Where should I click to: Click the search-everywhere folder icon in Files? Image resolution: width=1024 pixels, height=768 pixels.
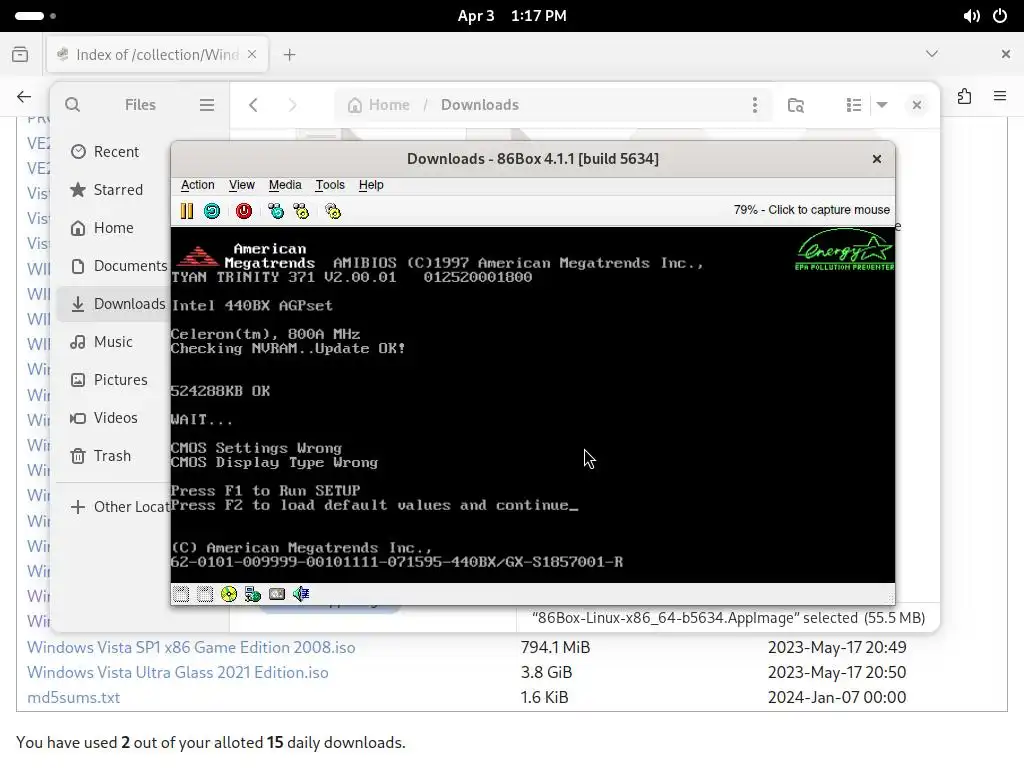pyautogui.click(x=795, y=104)
